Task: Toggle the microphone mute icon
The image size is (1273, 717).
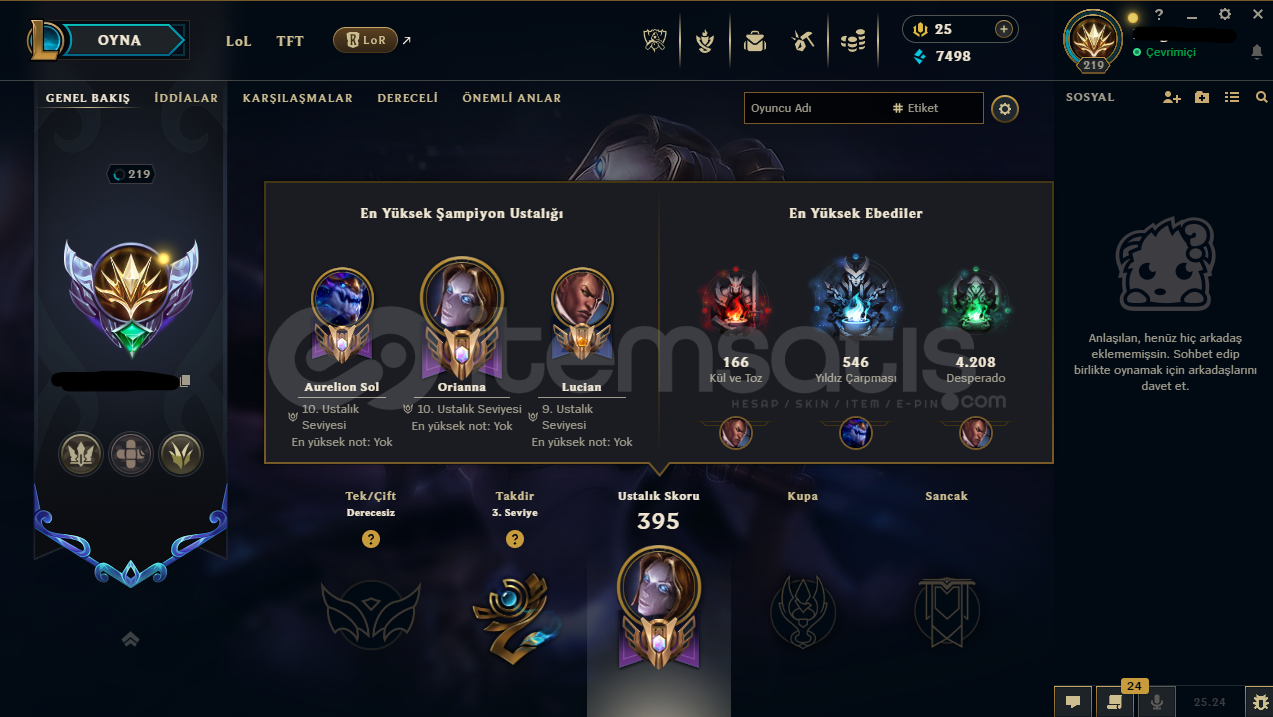Action: click(x=1157, y=702)
